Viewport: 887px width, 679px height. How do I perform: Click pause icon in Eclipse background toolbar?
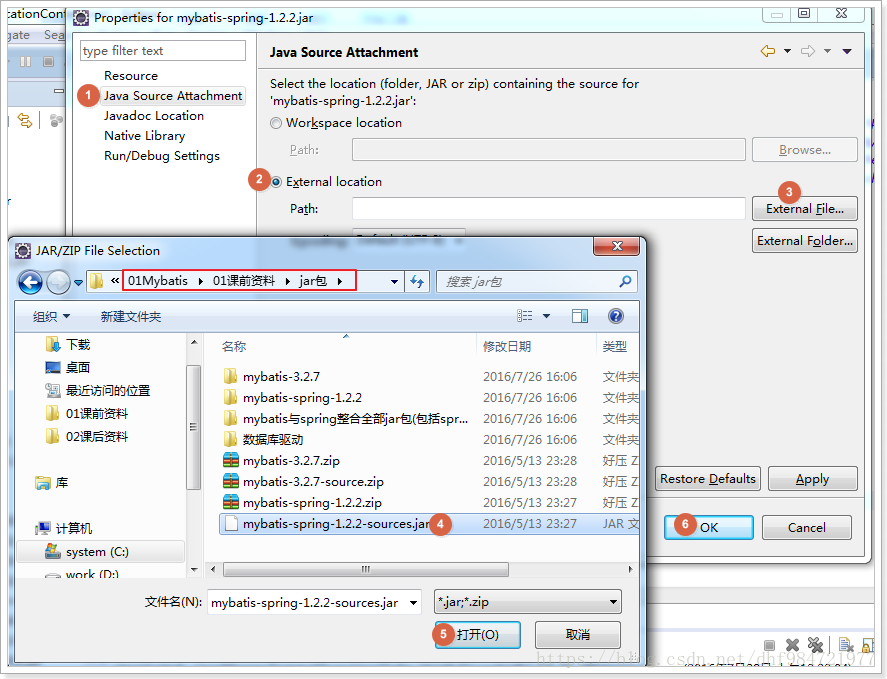[x=25, y=61]
